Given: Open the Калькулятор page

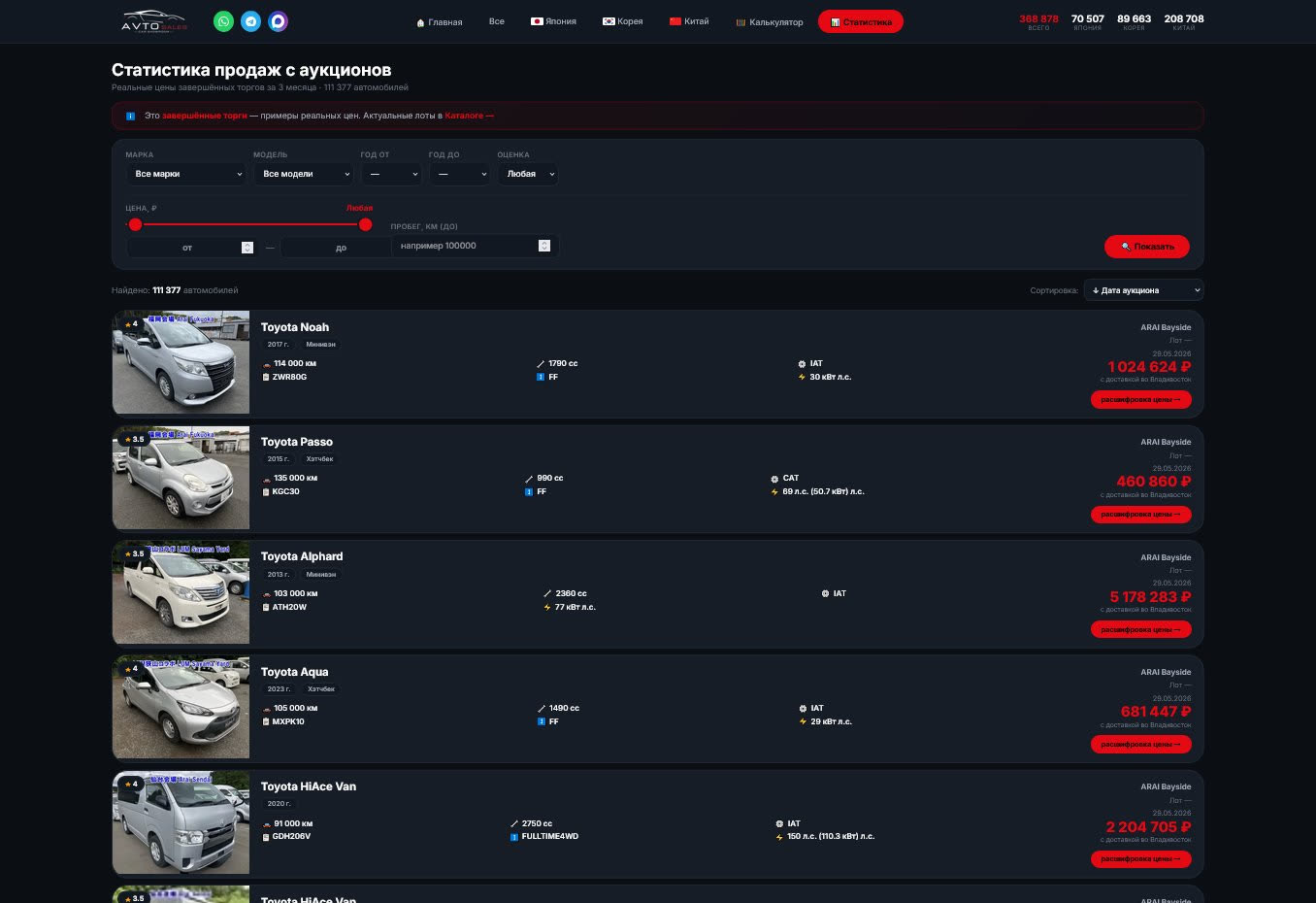Looking at the screenshot, I should [x=770, y=21].
